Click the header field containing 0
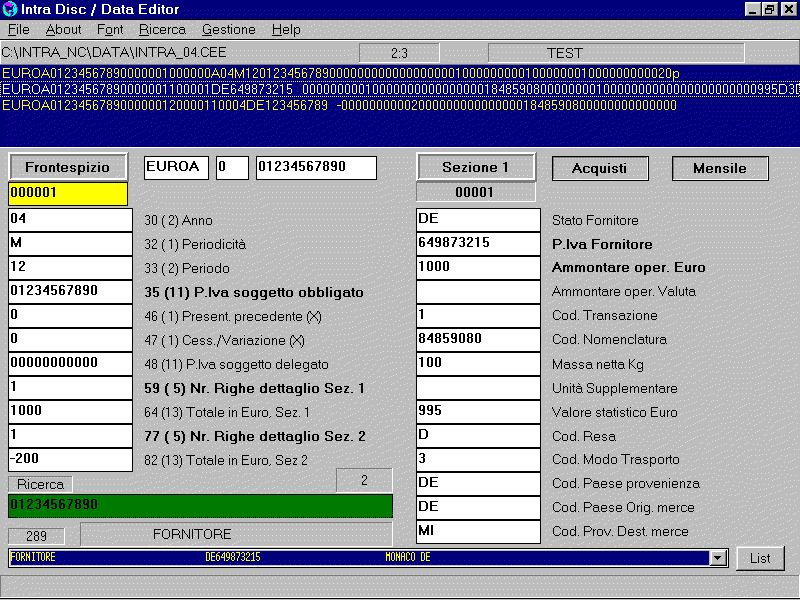 pyautogui.click(x=232, y=168)
